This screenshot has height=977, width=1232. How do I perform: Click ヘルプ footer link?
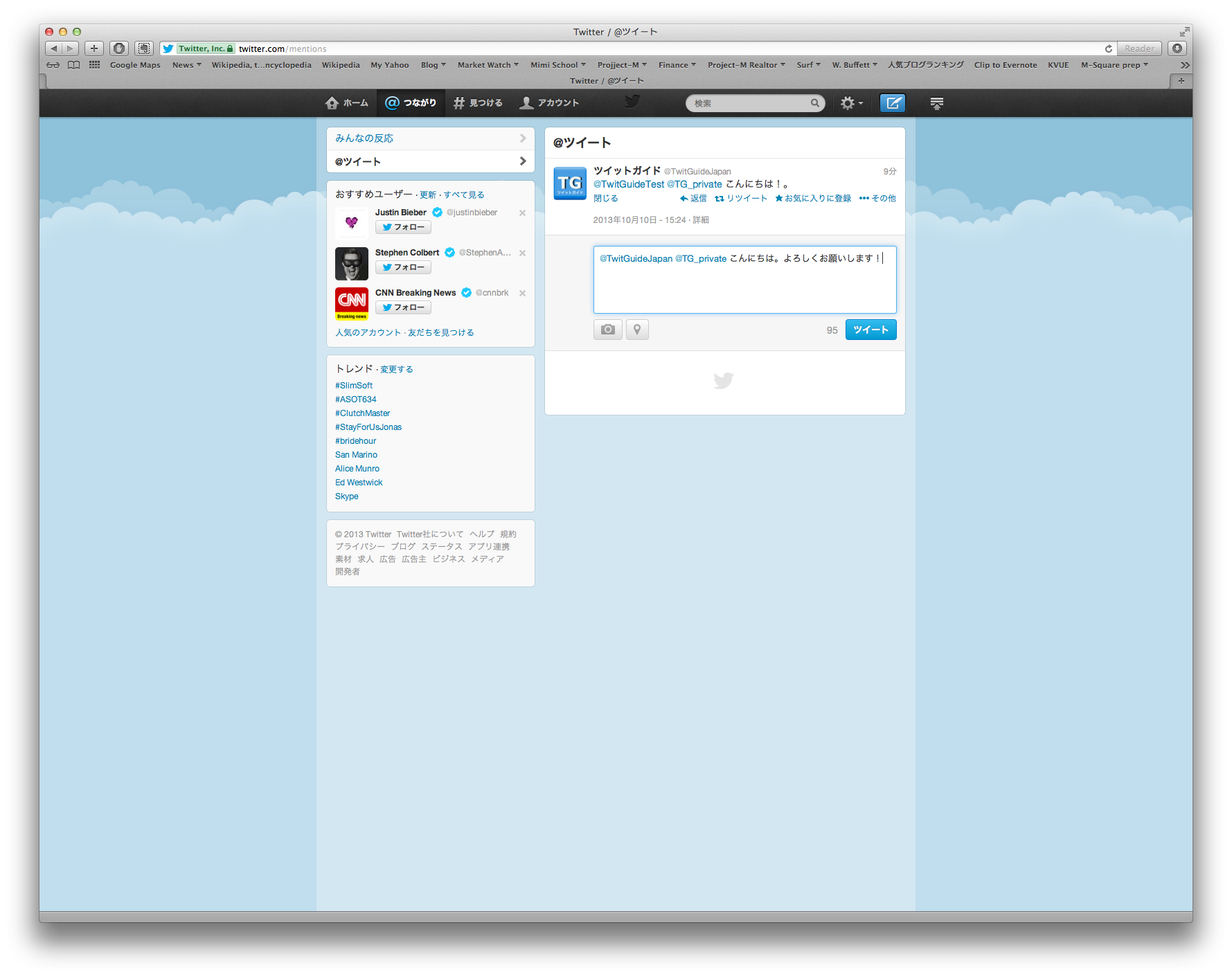[x=482, y=535]
